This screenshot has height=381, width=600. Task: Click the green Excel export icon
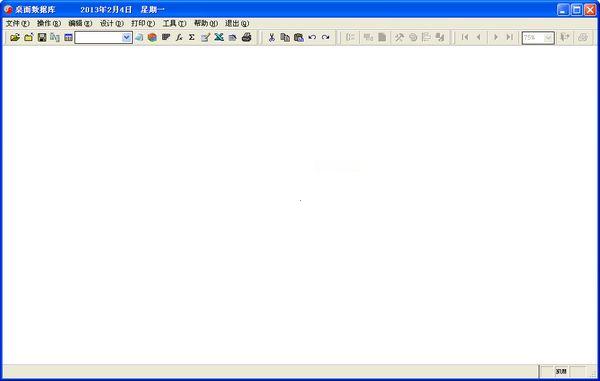218,37
